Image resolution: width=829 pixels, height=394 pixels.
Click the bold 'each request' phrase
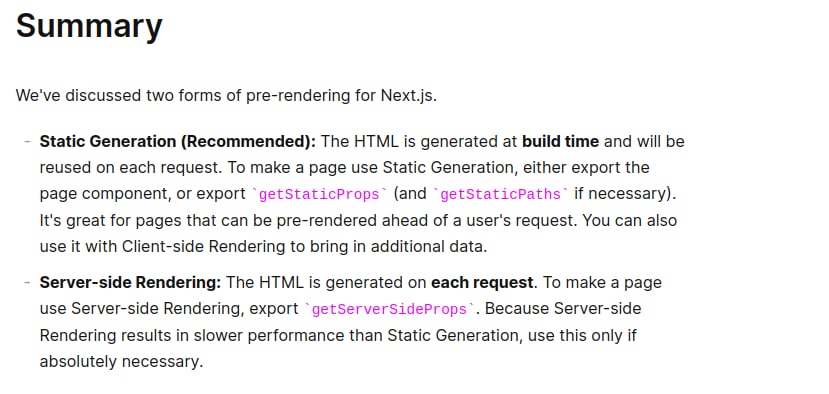482,282
